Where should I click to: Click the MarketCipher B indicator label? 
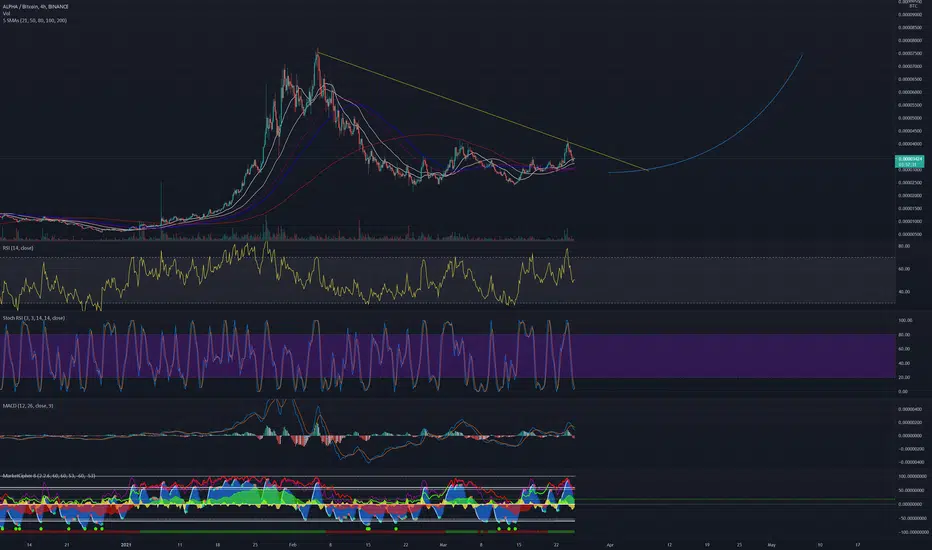coord(49,476)
